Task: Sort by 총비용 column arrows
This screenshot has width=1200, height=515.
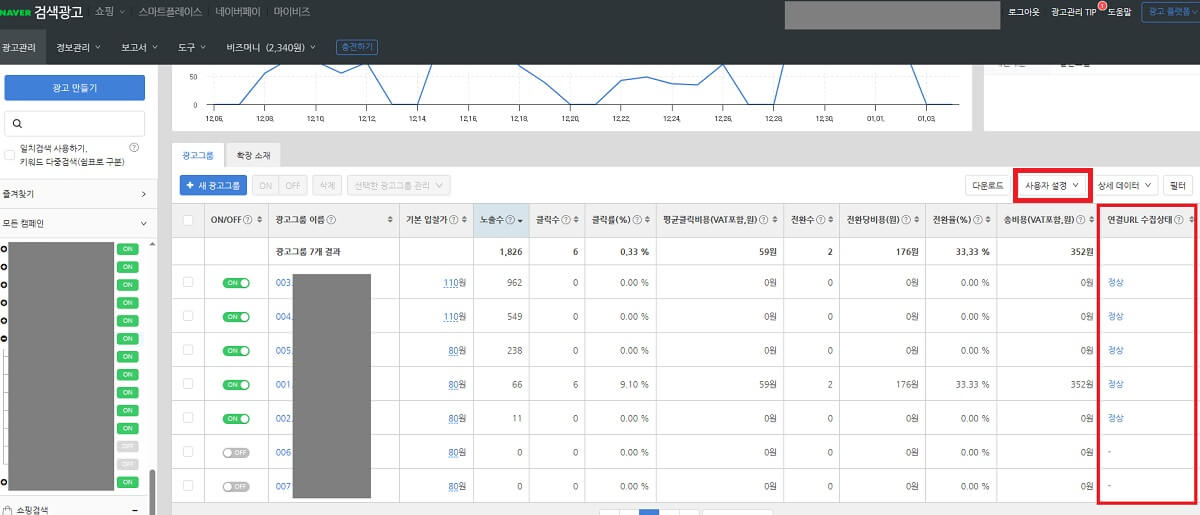Action: point(1091,220)
